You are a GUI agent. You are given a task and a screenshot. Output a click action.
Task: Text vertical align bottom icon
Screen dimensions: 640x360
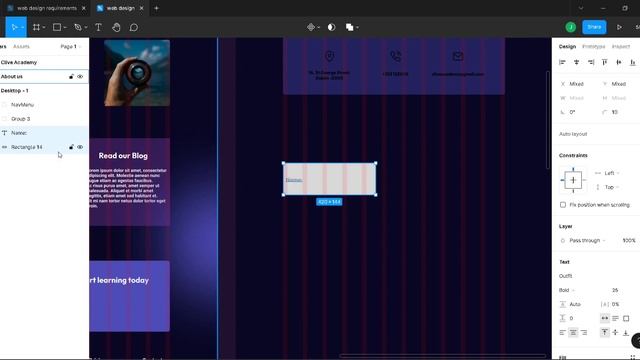tap(626, 332)
